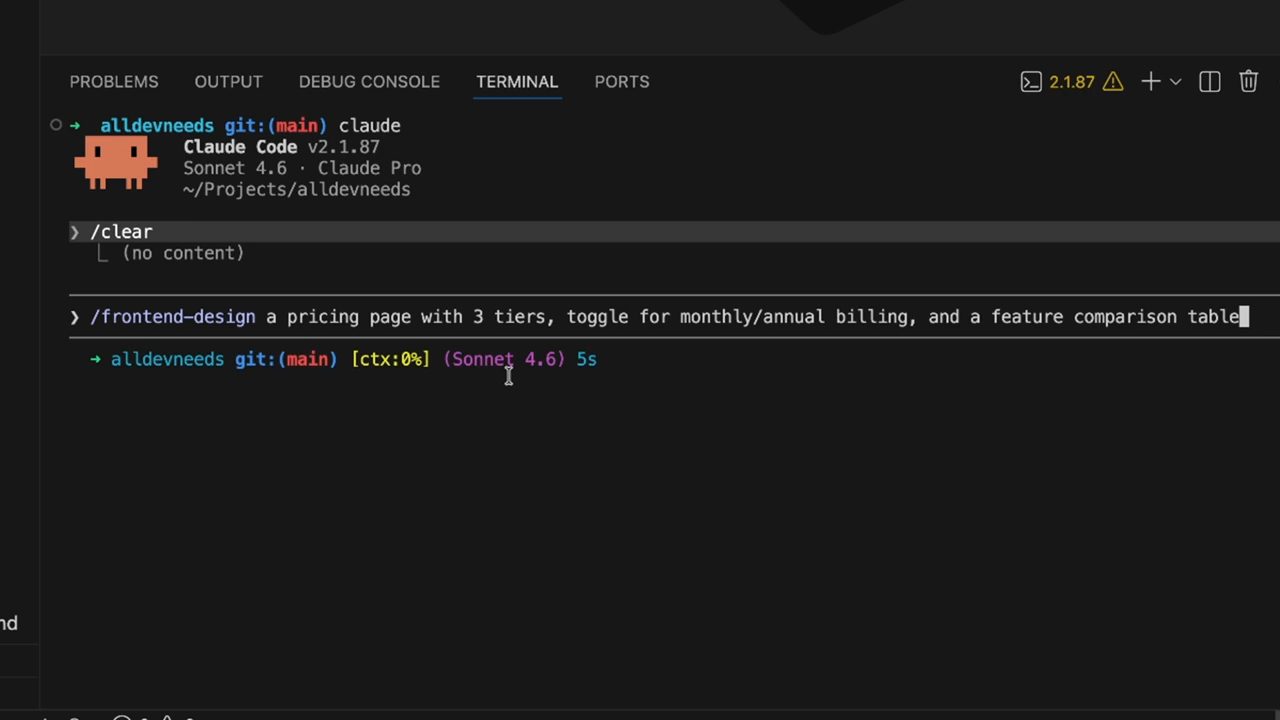Viewport: 1280px width, 720px height.
Task: Click the yellow warning triangle icon
Action: [1113, 82]
